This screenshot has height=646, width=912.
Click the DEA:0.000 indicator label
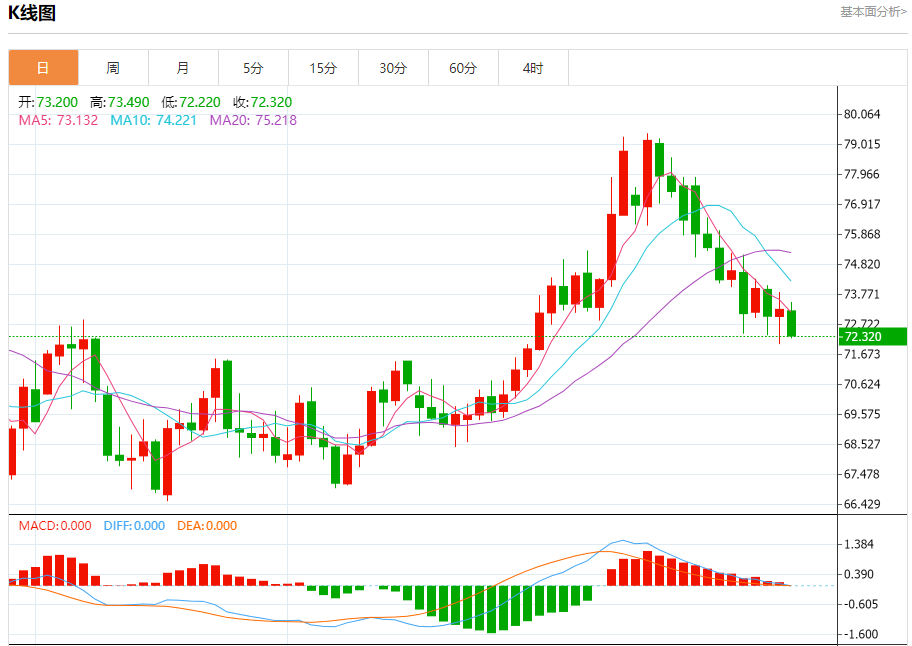(206, 526)
